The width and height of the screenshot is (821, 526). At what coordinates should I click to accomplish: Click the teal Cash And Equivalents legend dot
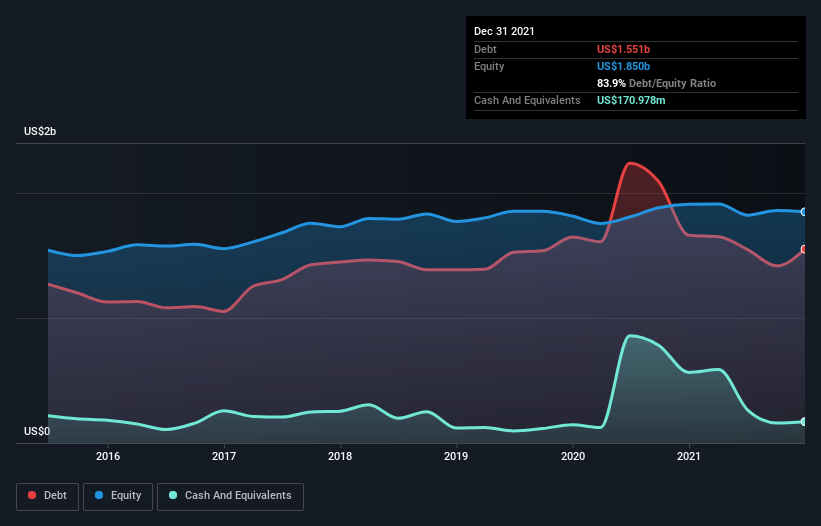coord(173,495)
